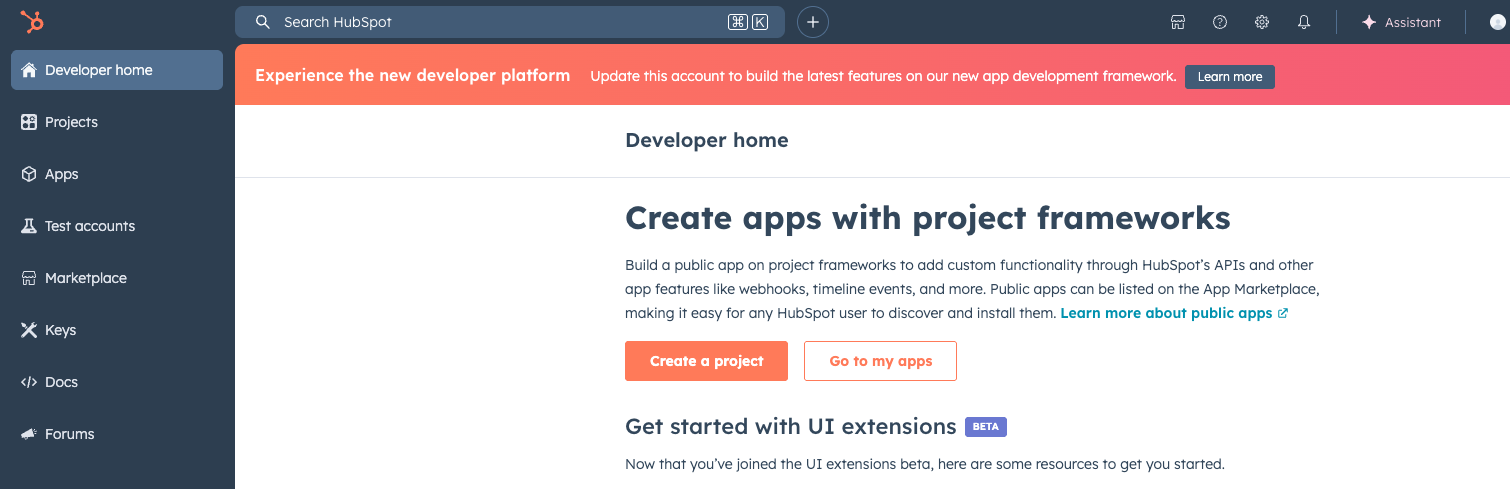Follow Learn more about public apps link
The image size is (1510, 489).
coord(1166,313)
